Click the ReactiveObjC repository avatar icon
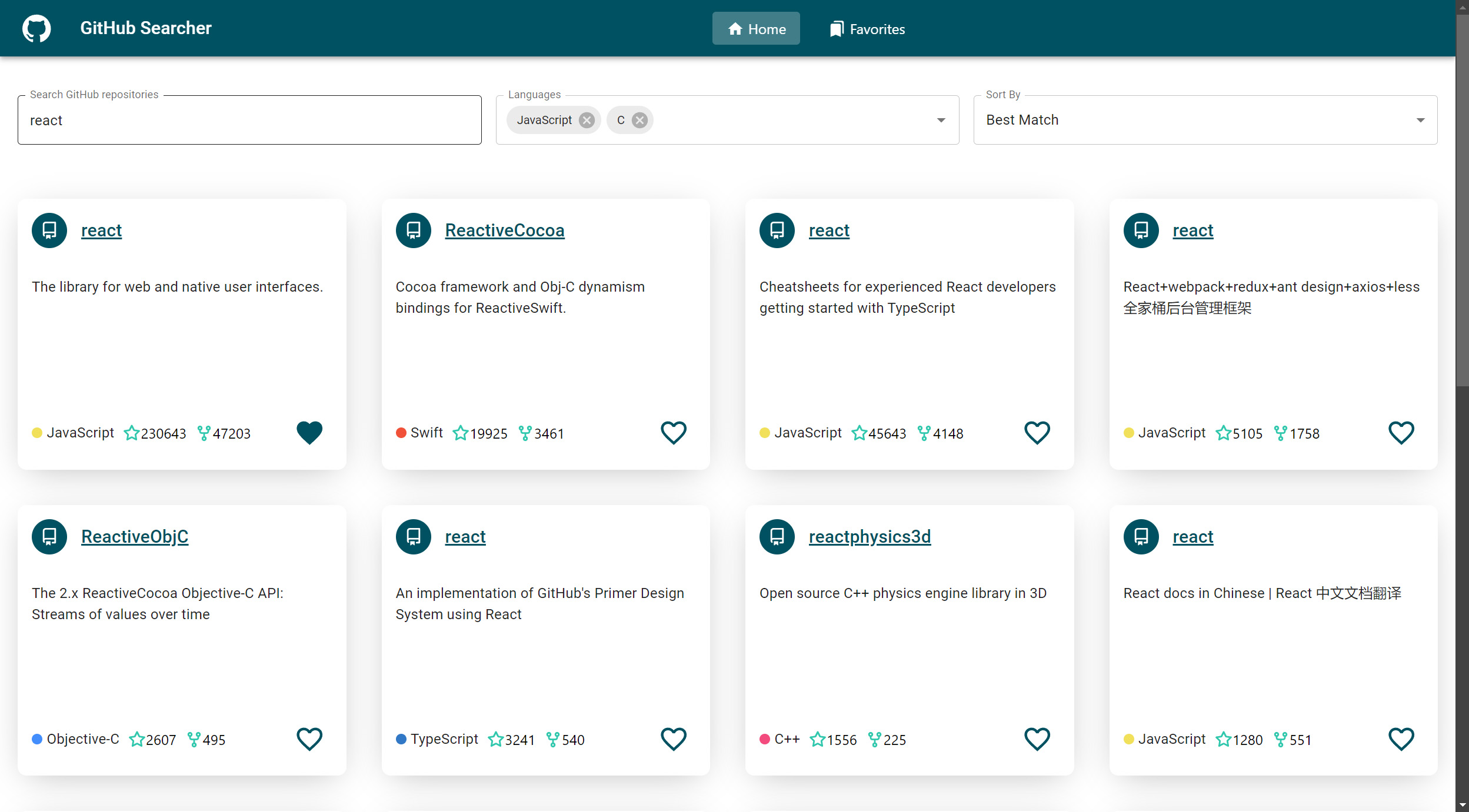1469x812 pixels. [x=49, y=537]
